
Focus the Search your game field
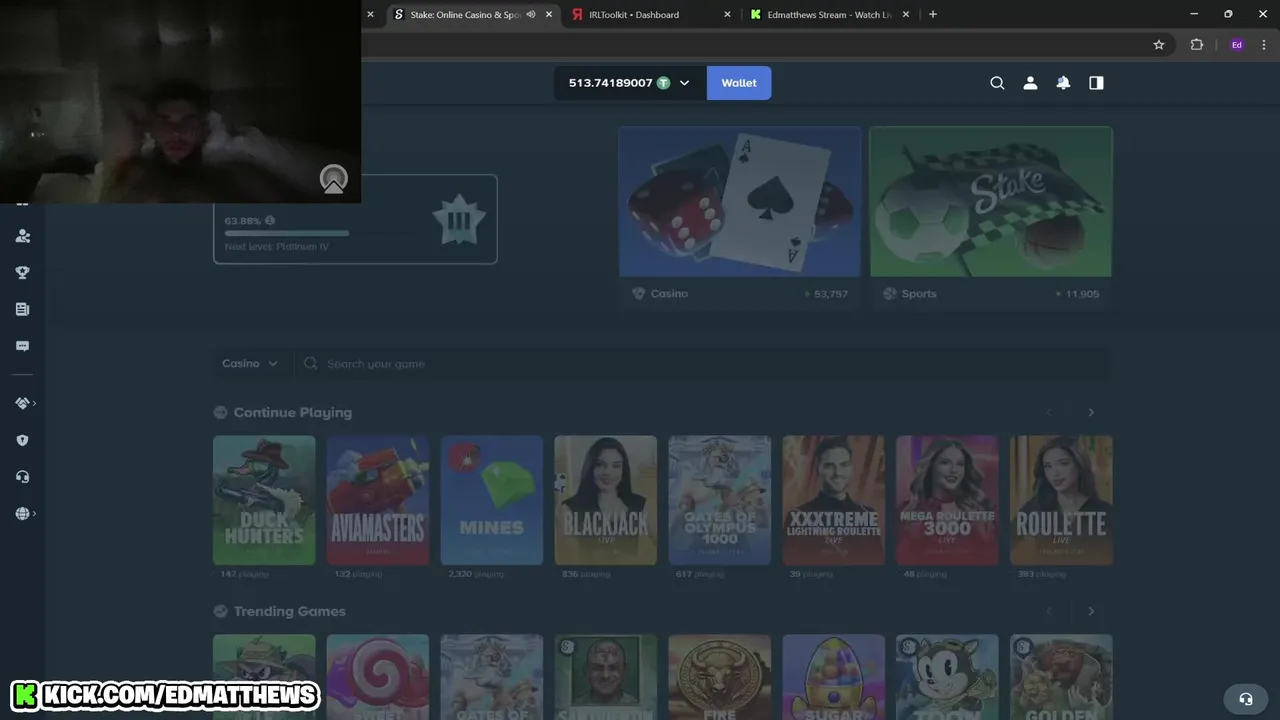(x=705, y=364)
